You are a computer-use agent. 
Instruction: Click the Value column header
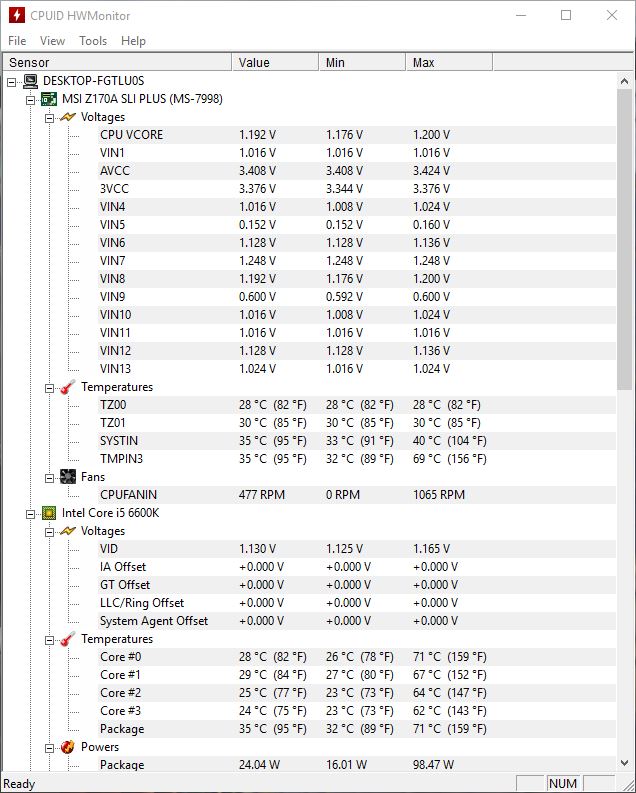coord(276,63)
